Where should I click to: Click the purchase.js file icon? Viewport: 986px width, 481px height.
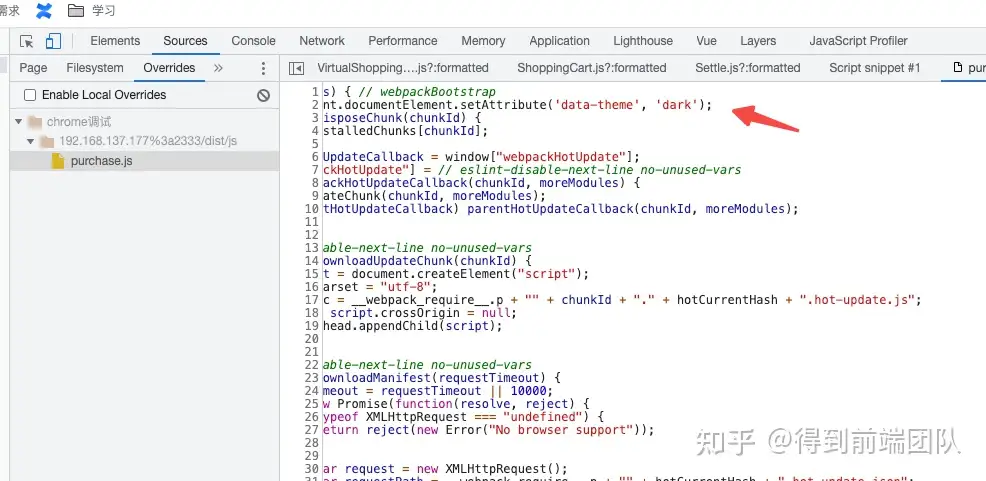click(58, 161)
